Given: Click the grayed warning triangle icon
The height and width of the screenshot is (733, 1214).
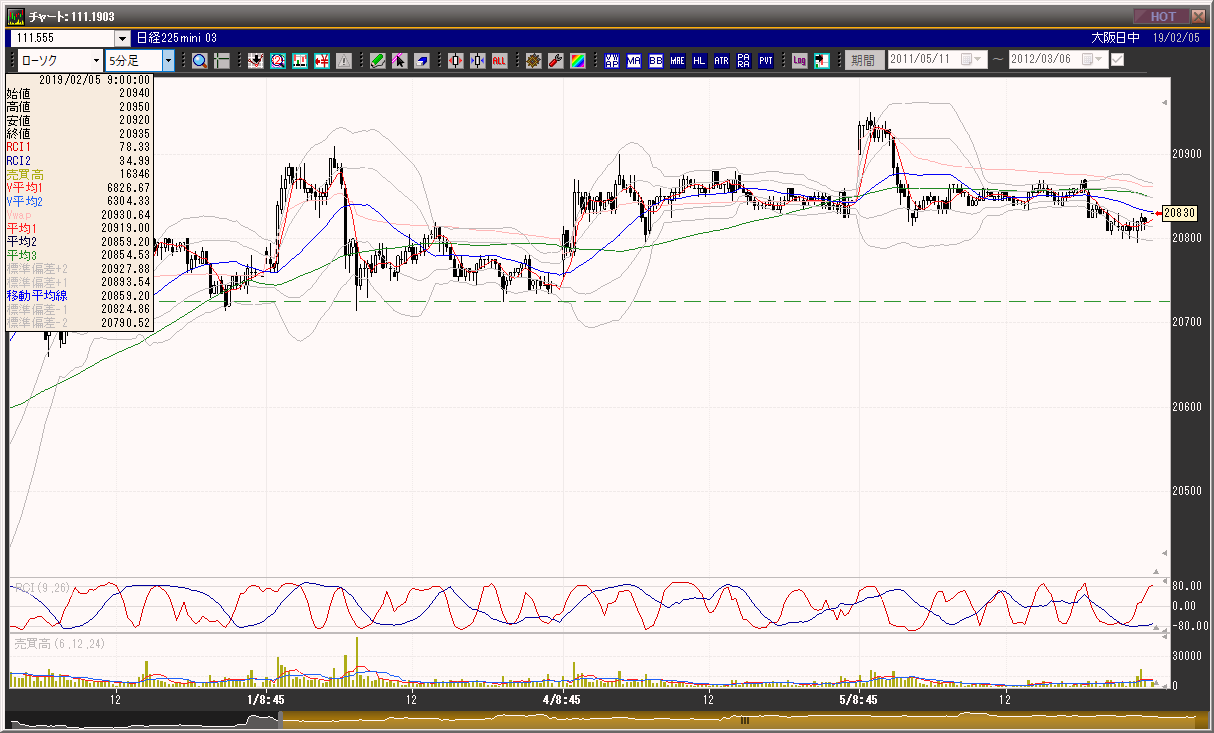Looking at the screenshot, I should pyautogui.click(x=343, y=61).
